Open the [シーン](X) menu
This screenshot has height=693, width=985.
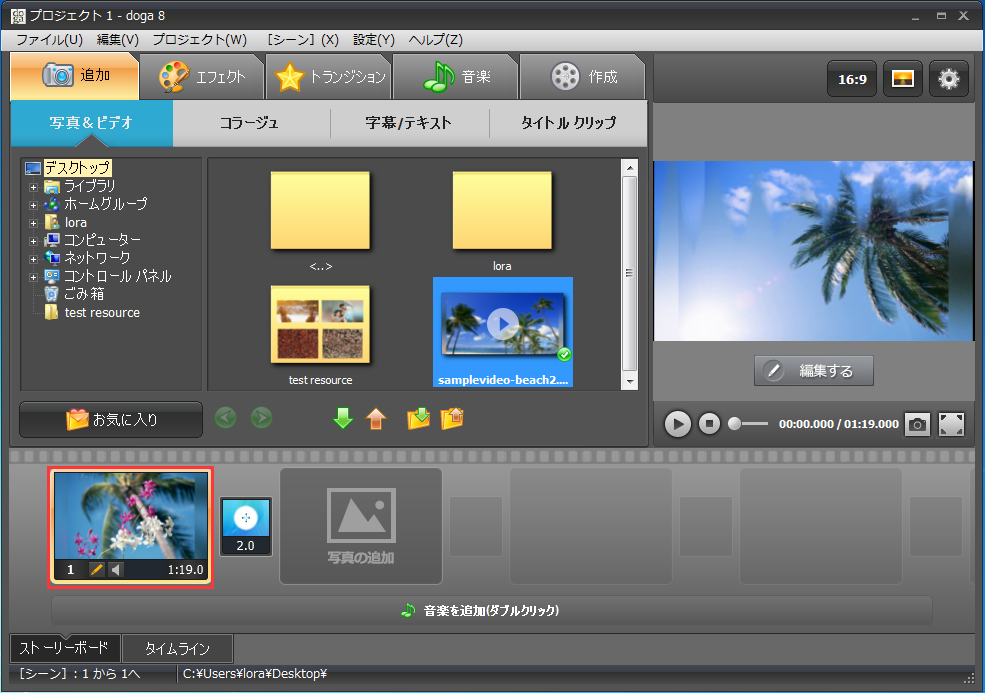302,40
